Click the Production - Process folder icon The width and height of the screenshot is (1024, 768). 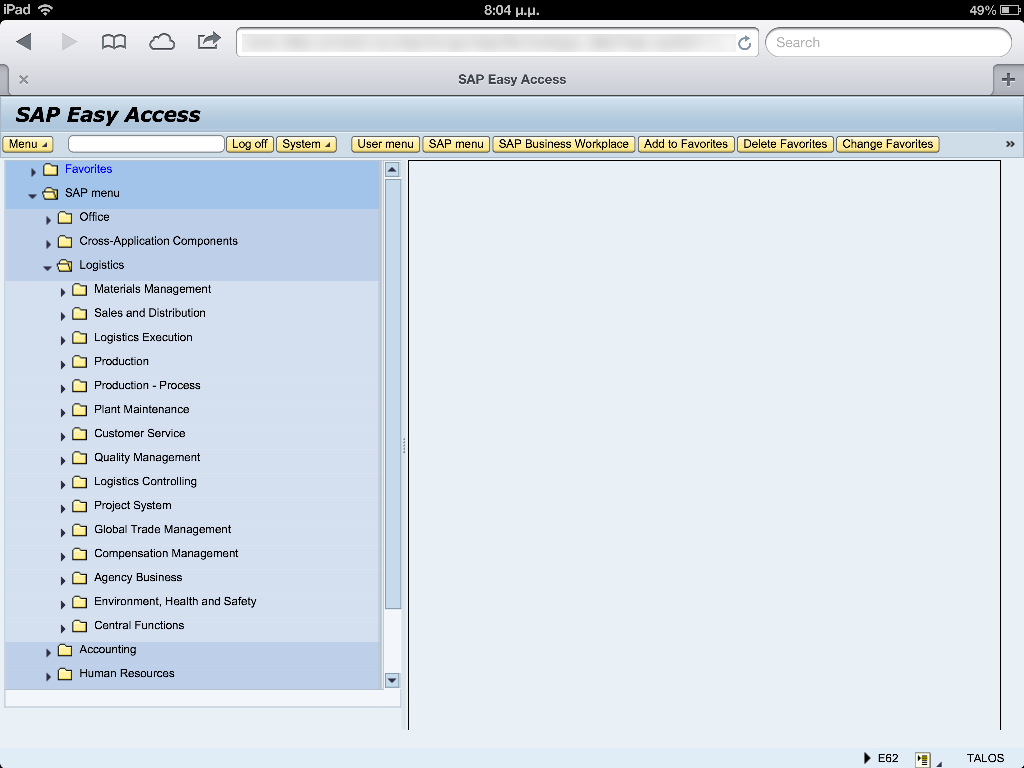(x=80, y=385)
